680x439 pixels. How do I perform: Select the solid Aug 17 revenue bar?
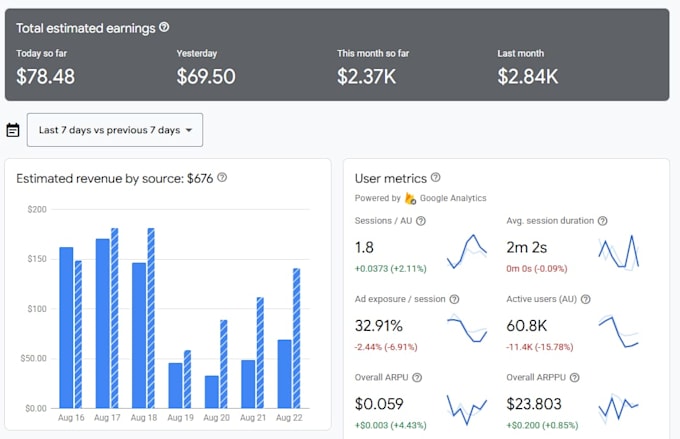pos(103,323)
